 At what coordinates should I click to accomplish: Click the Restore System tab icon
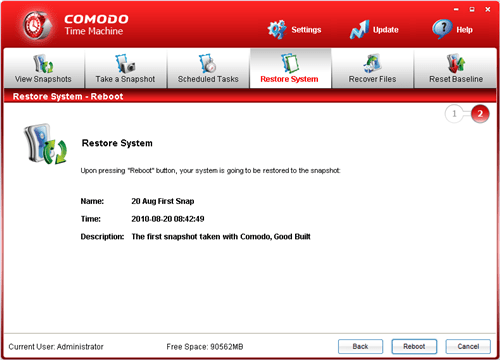290,63
